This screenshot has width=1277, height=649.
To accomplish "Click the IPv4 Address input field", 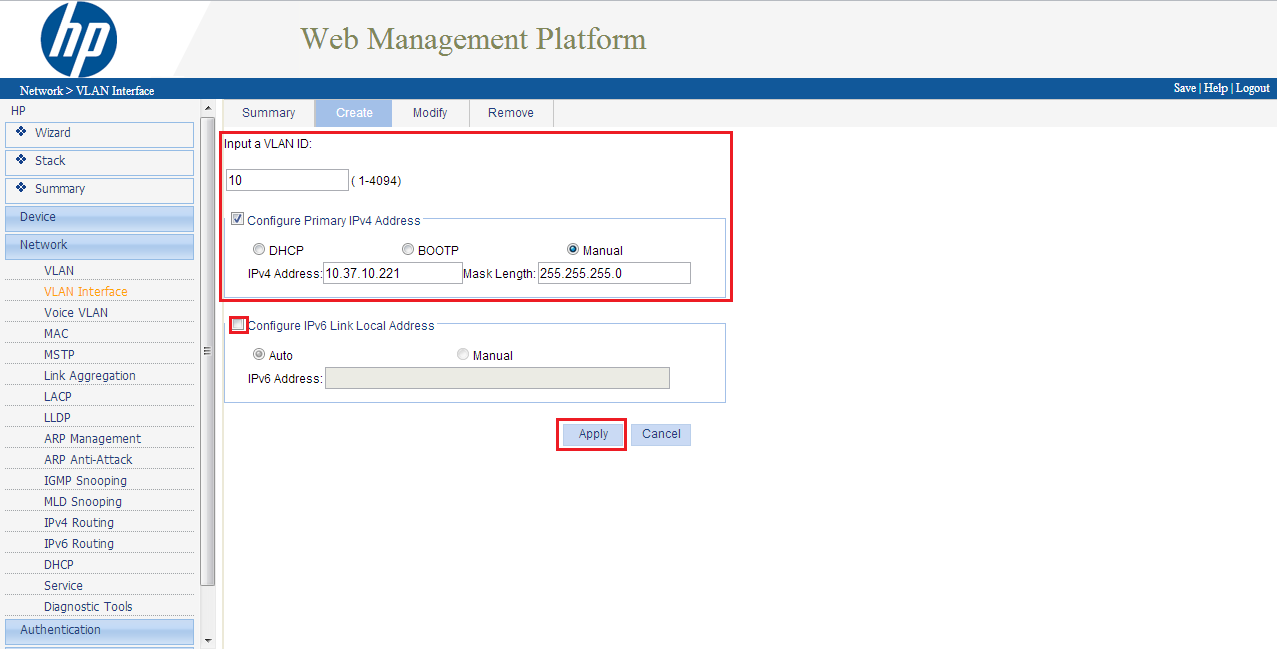I will coord(392,273).
